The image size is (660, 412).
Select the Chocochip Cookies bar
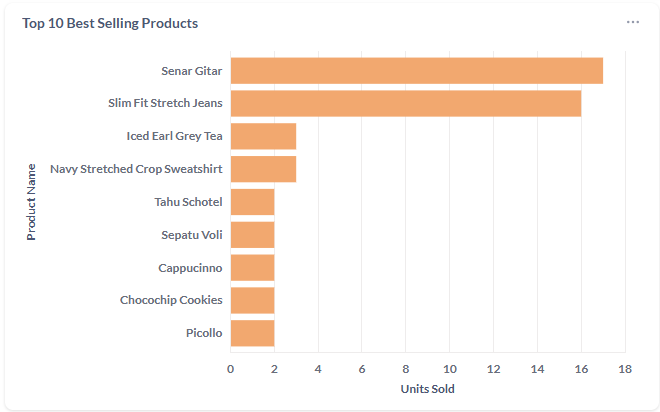[x=252, y=300]
